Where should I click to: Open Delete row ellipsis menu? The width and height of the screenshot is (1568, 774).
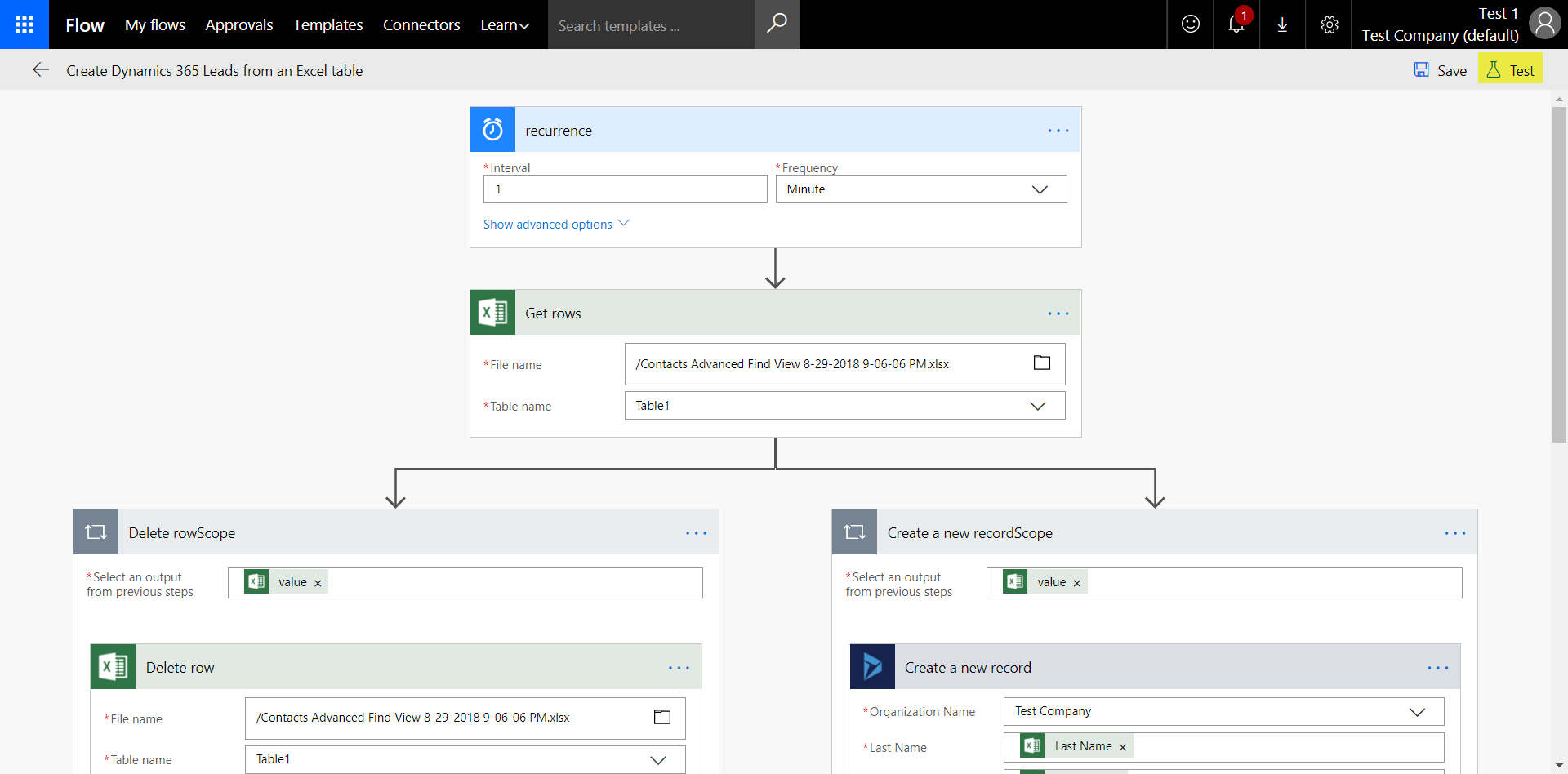tap(679, 668)
